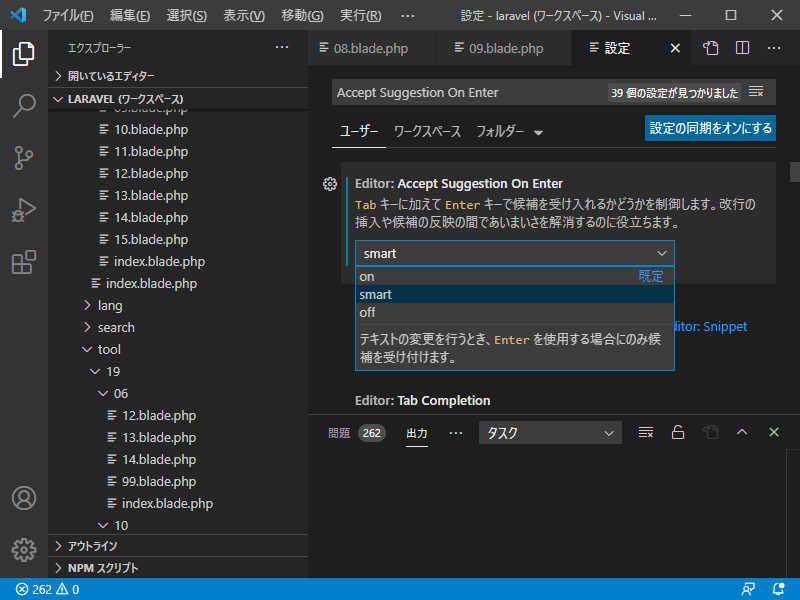This screenshot has height=600, width=800.
Task: Click the Manage gear icon
Action: click(24, 549)
